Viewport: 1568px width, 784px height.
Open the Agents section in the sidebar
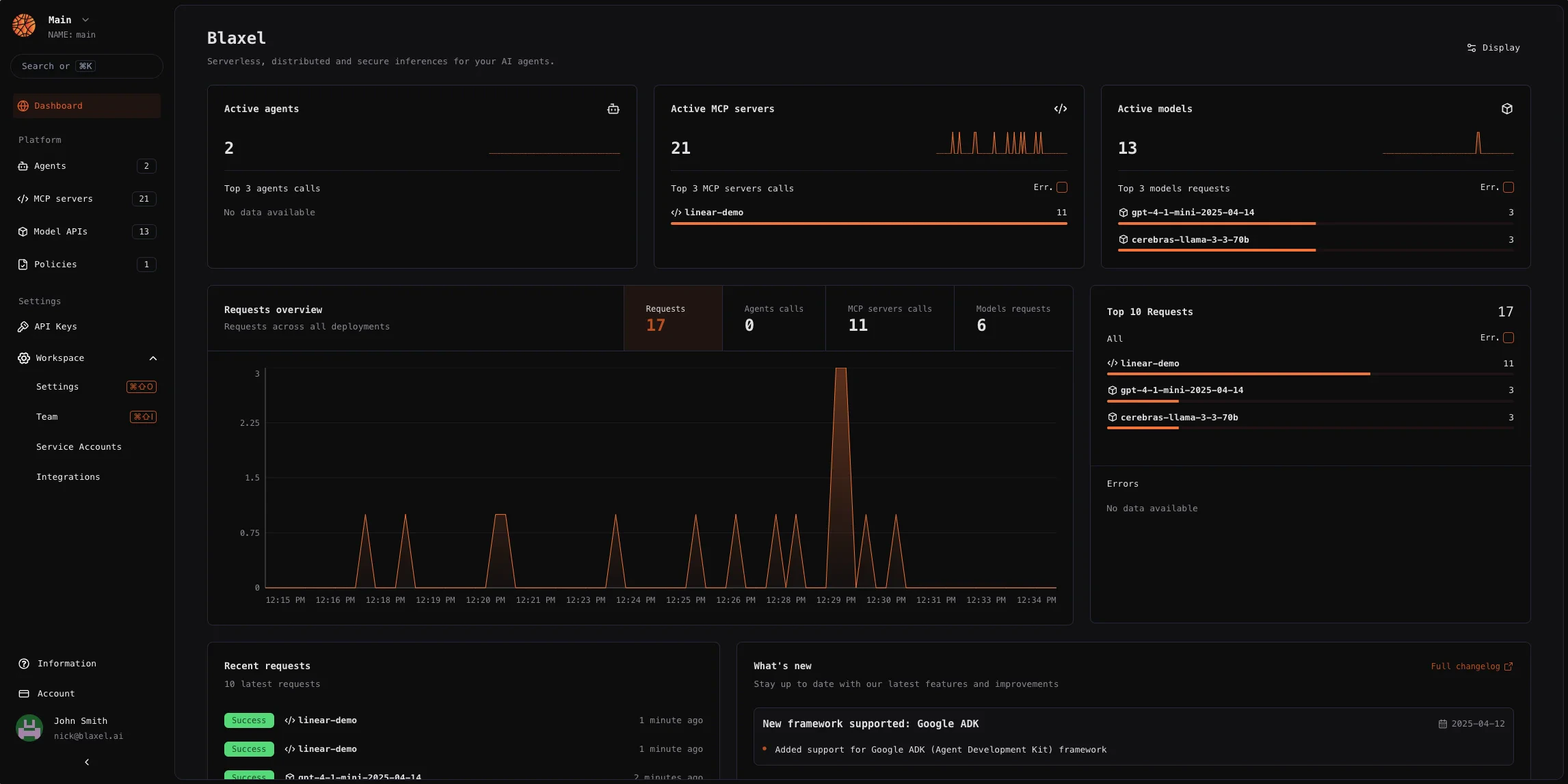49,165
